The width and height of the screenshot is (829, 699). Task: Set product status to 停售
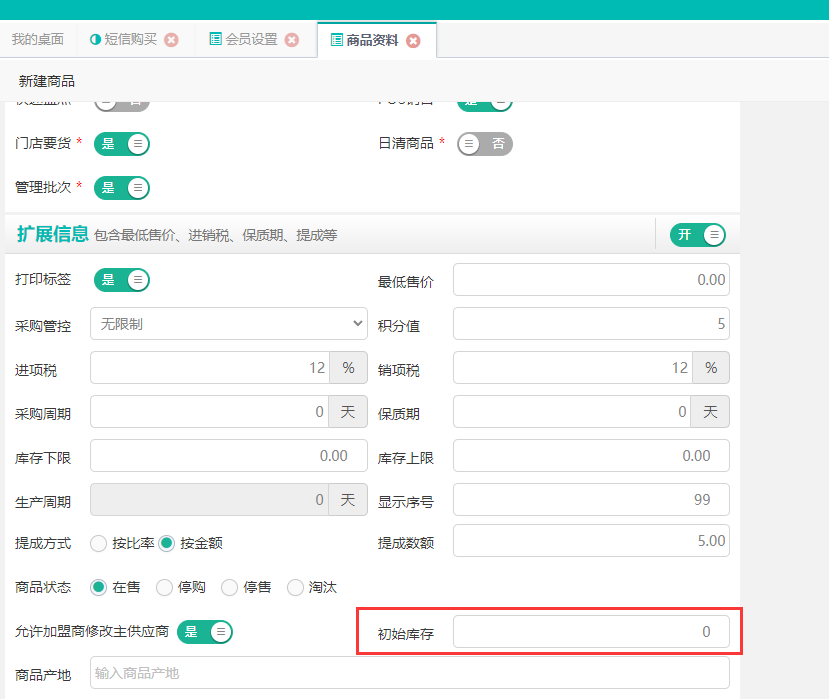point(230,588)
